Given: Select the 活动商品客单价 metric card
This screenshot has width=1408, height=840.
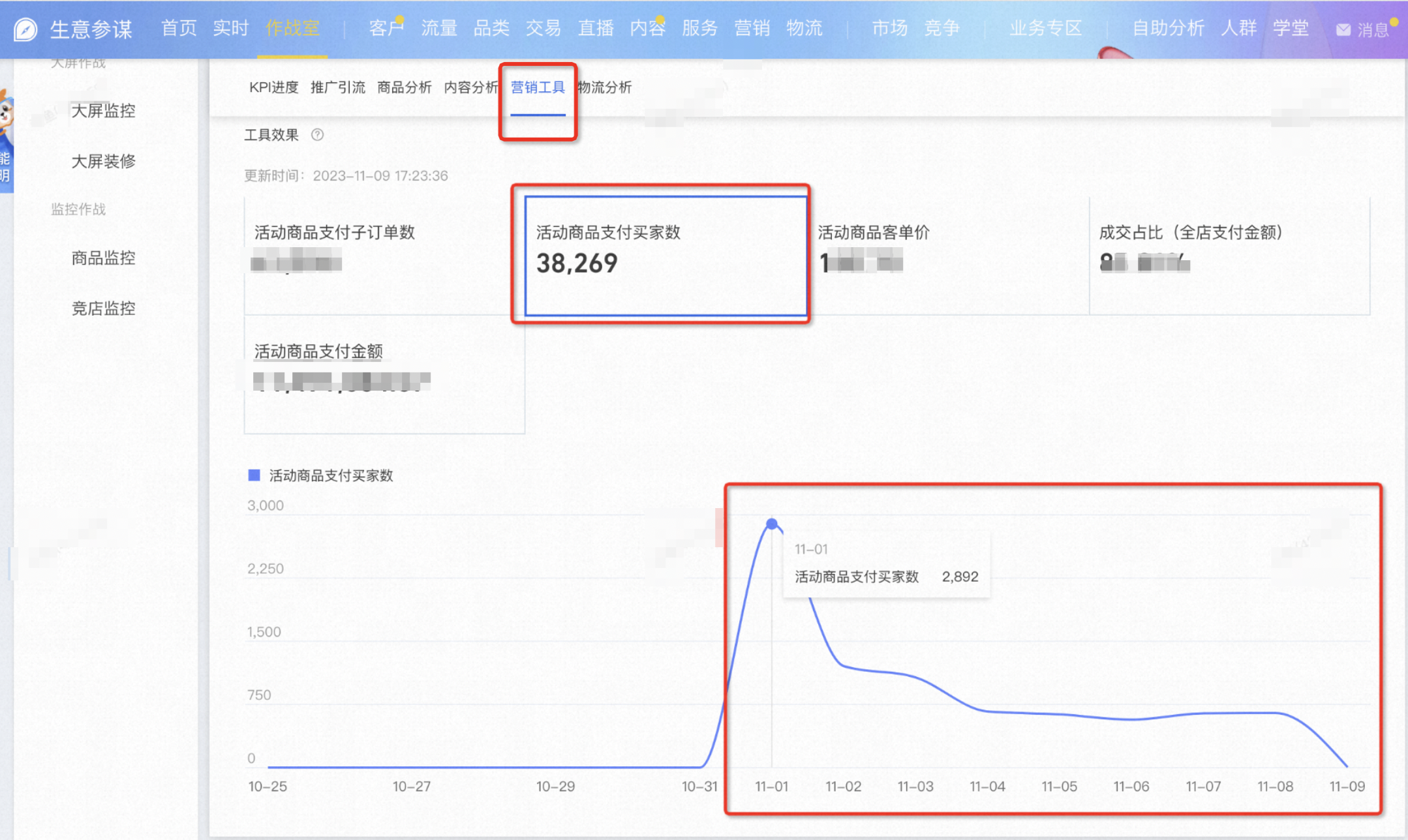Looking at the screenshot, I should 948,256.
